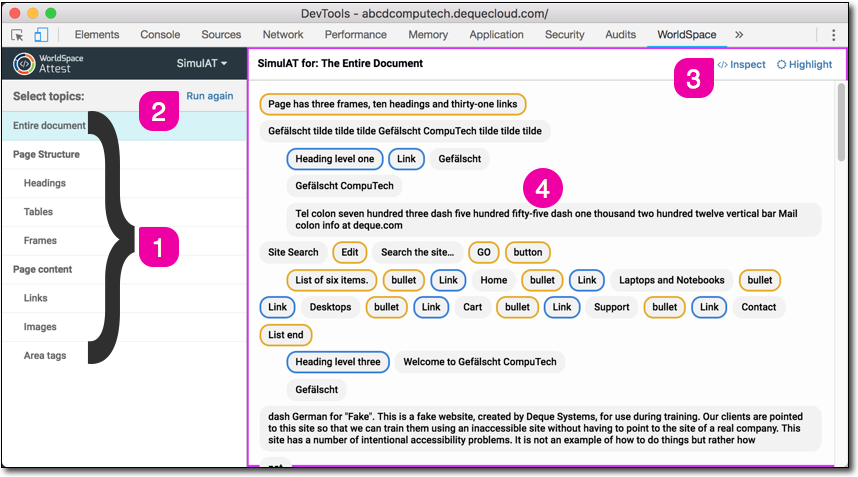Click 'Welcome to Gefälscht CompuTech' chip
Screen dimensions: 858x477
tap(479, 362)
